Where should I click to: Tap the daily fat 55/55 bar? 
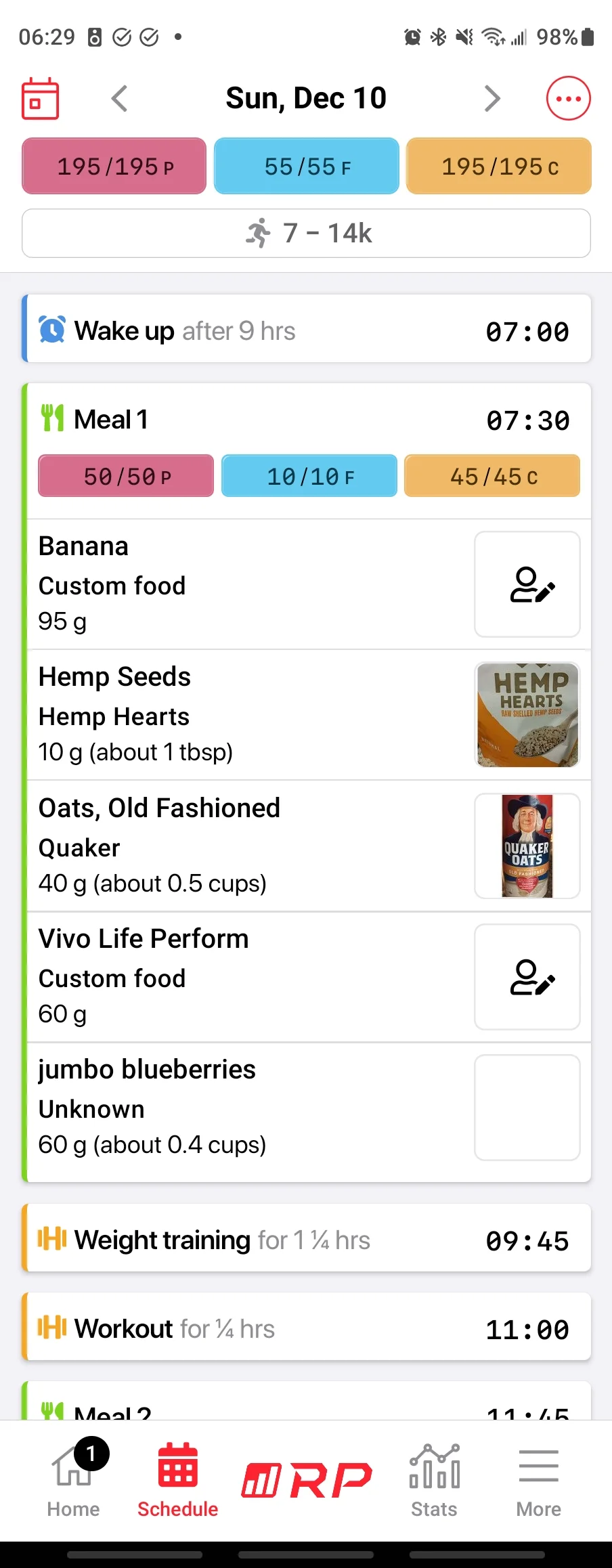point(307,166)
